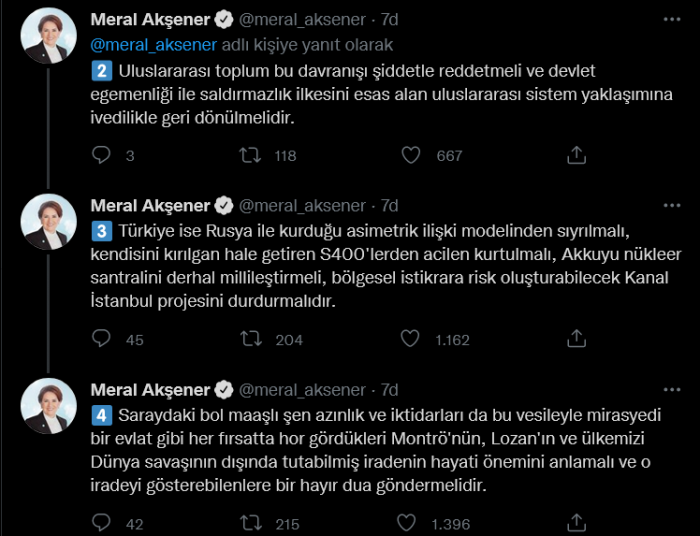Reply to the tweet with 3 replies

point(101,155)
